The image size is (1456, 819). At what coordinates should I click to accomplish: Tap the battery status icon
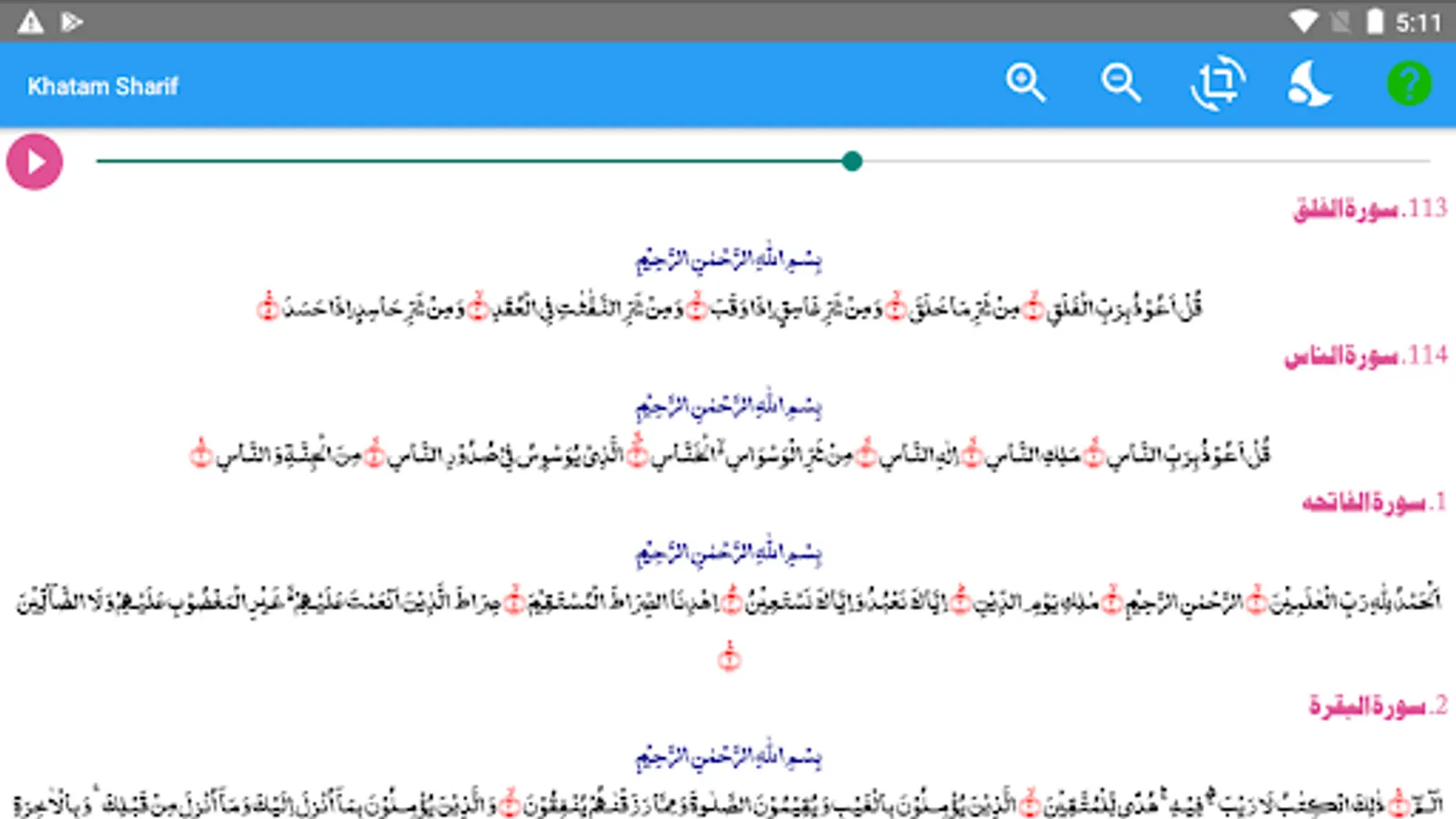[x=1375, y=21]
